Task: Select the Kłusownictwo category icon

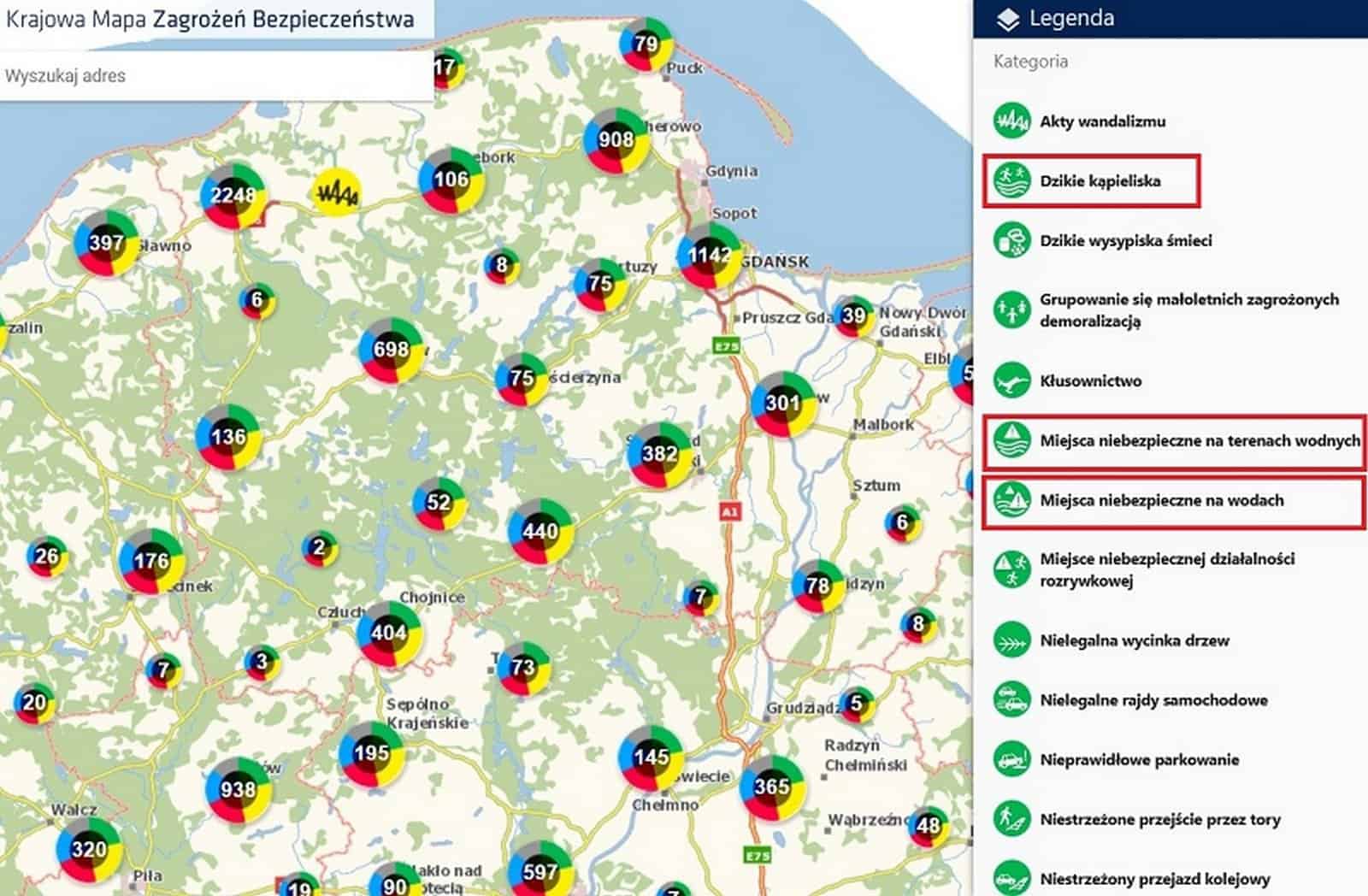Action: (x=1011, y=380)
